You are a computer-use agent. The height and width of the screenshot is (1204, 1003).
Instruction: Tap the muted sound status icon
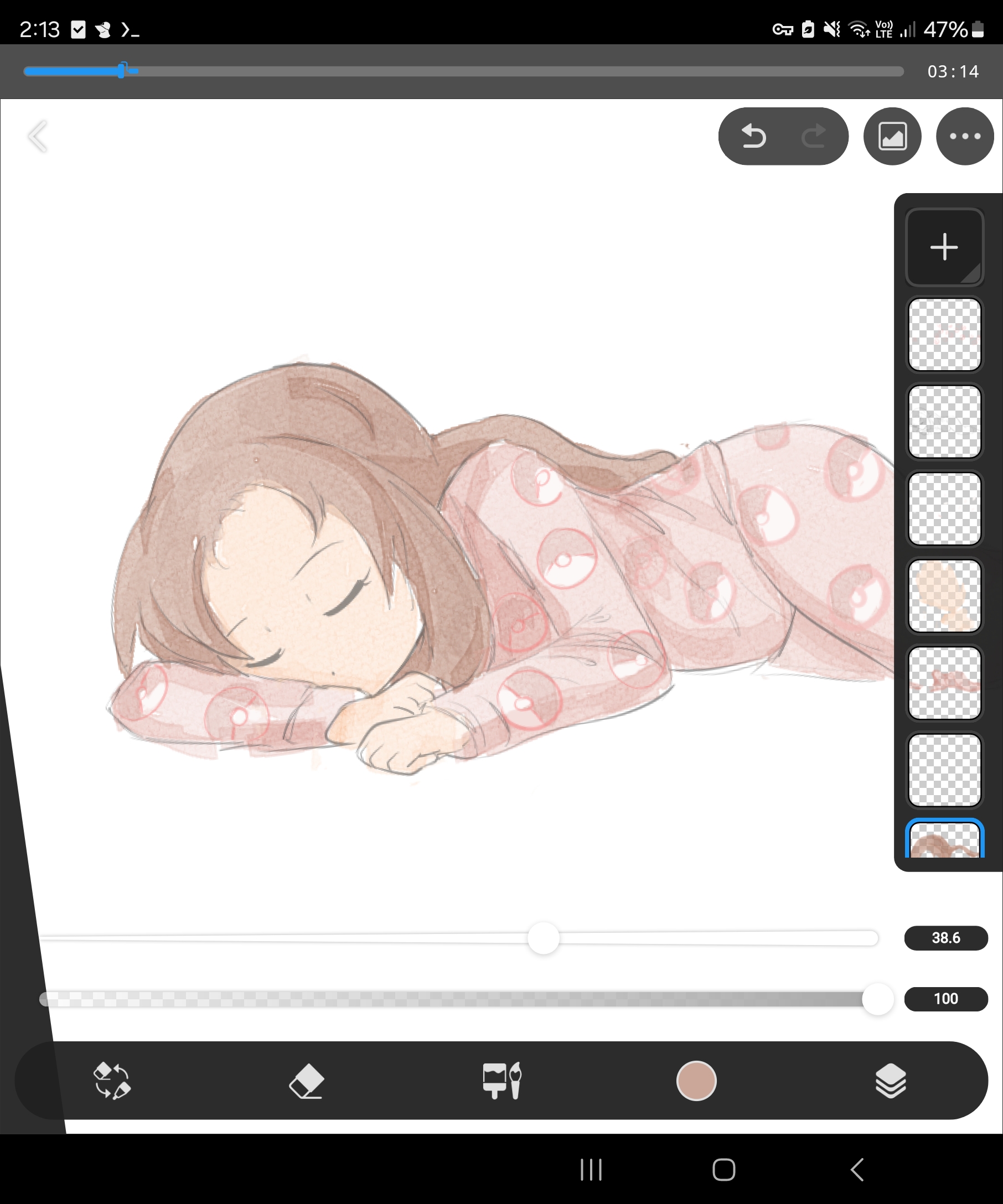click(x=831, y=29)
